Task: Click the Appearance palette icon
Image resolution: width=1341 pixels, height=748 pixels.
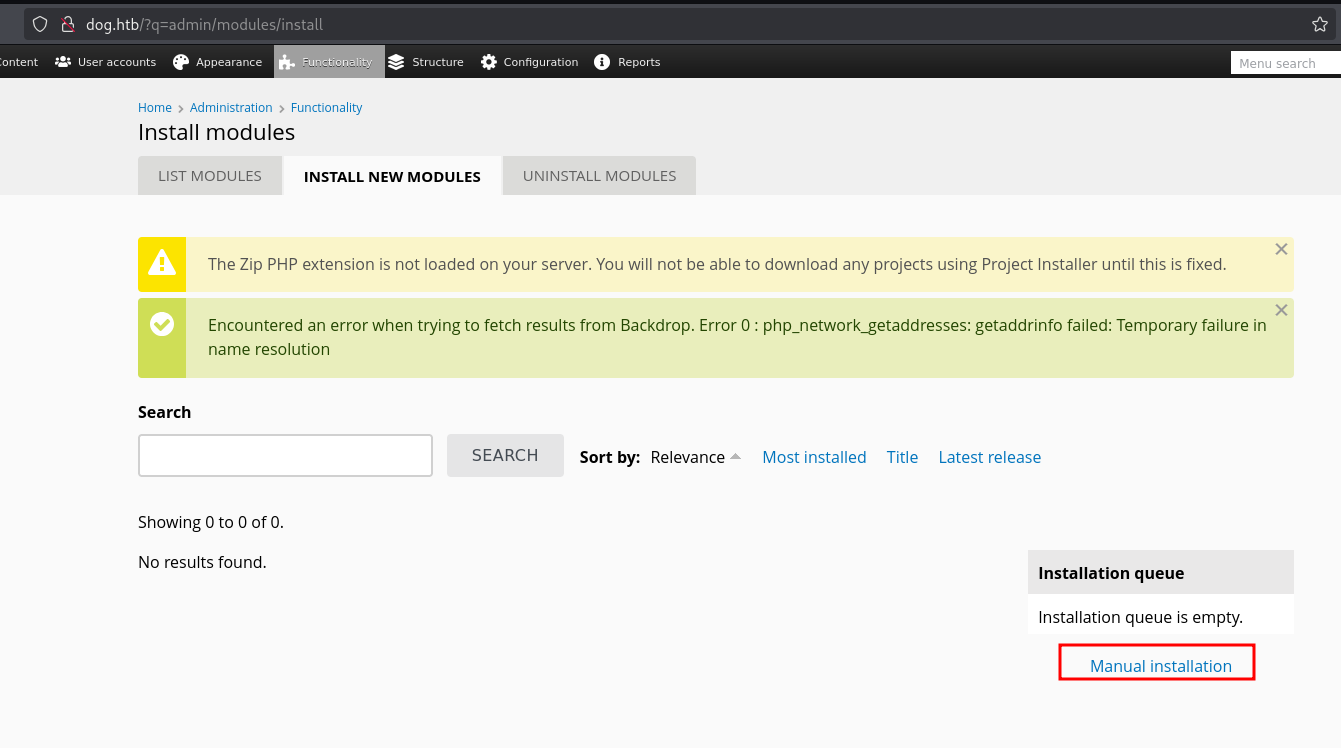Action: coord(181,62)
